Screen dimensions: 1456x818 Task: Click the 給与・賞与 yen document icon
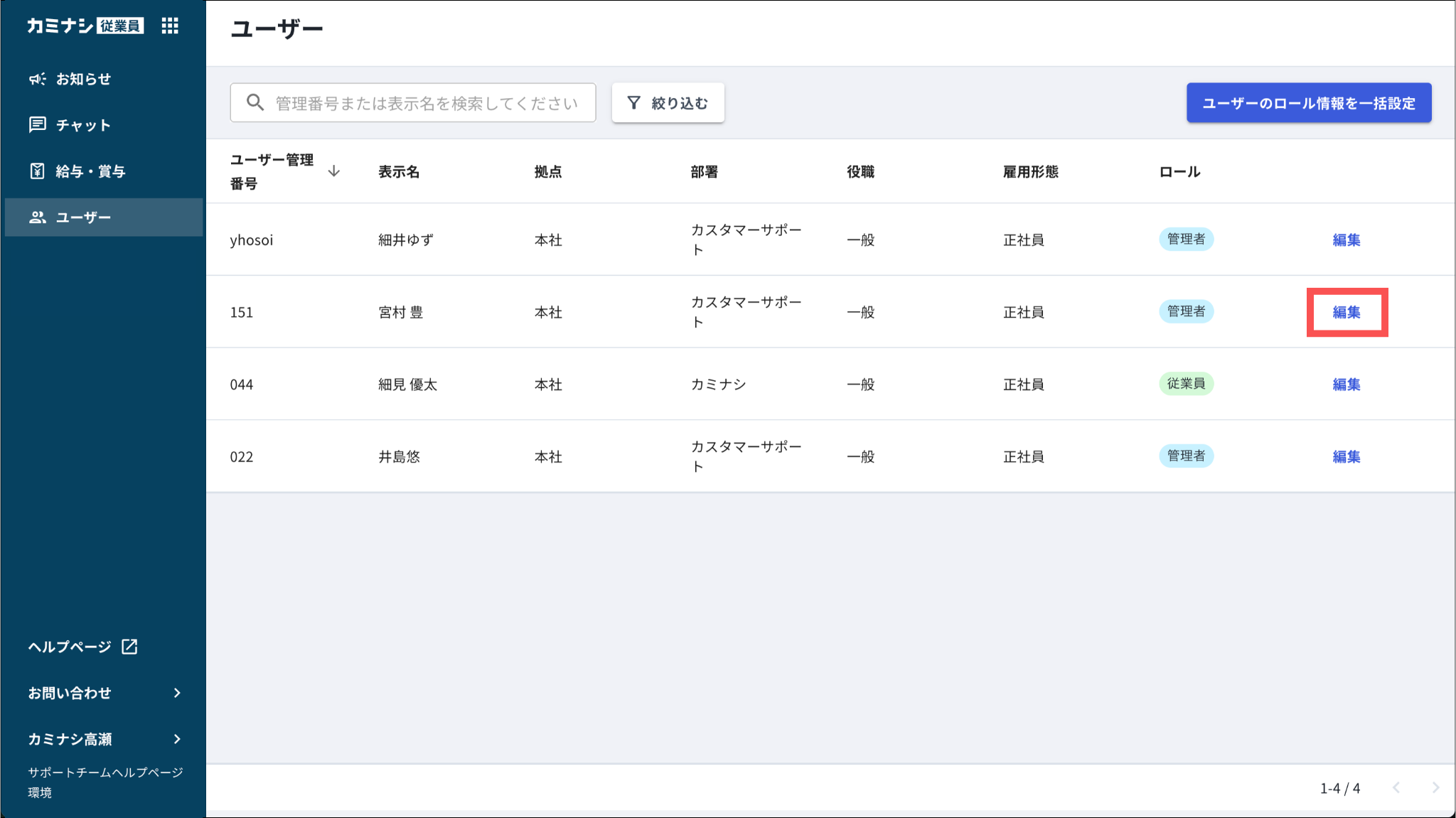[x=37, y=171]
